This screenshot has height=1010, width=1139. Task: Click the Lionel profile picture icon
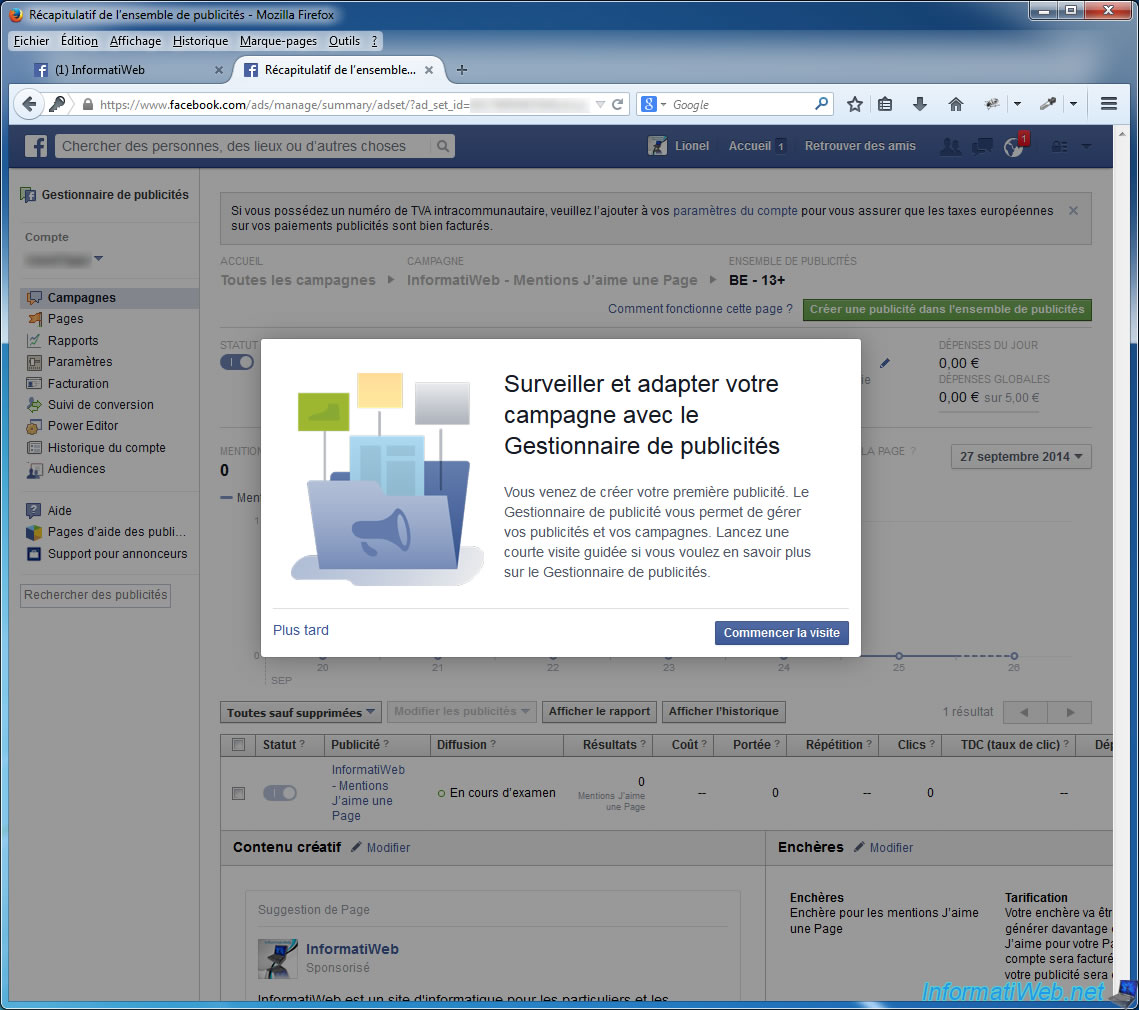click(657, 146)
